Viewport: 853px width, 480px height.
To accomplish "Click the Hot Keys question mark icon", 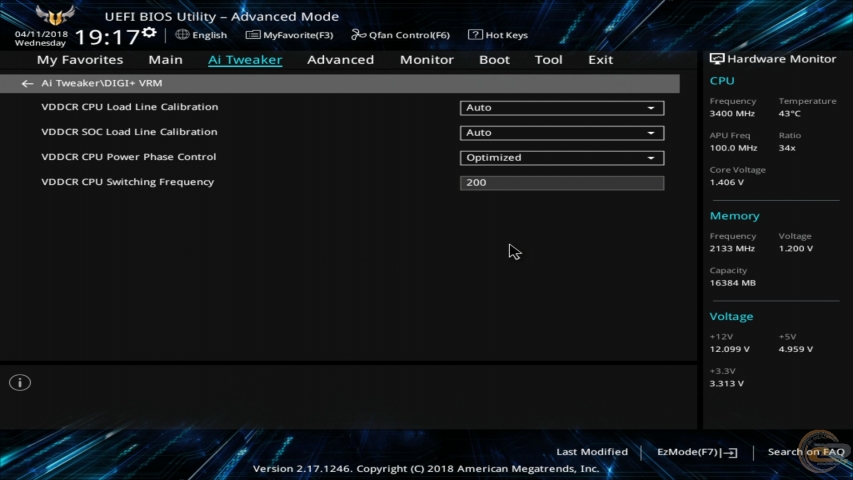I will [475, 35].
